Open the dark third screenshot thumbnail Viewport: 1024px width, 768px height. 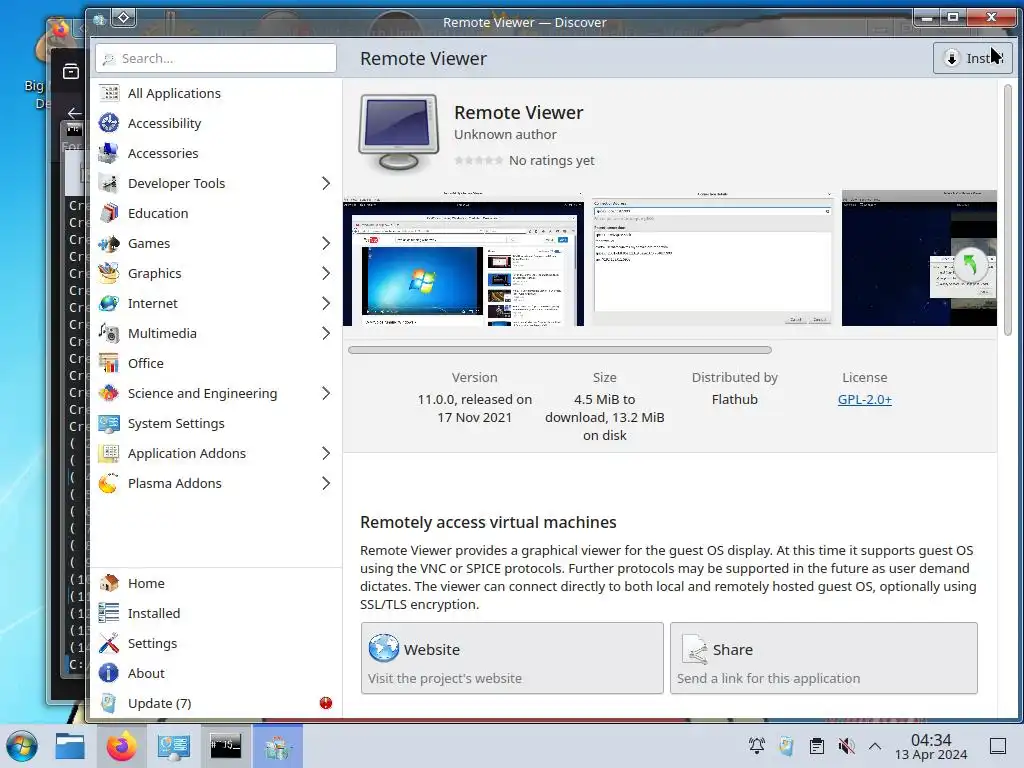point(919,259)
